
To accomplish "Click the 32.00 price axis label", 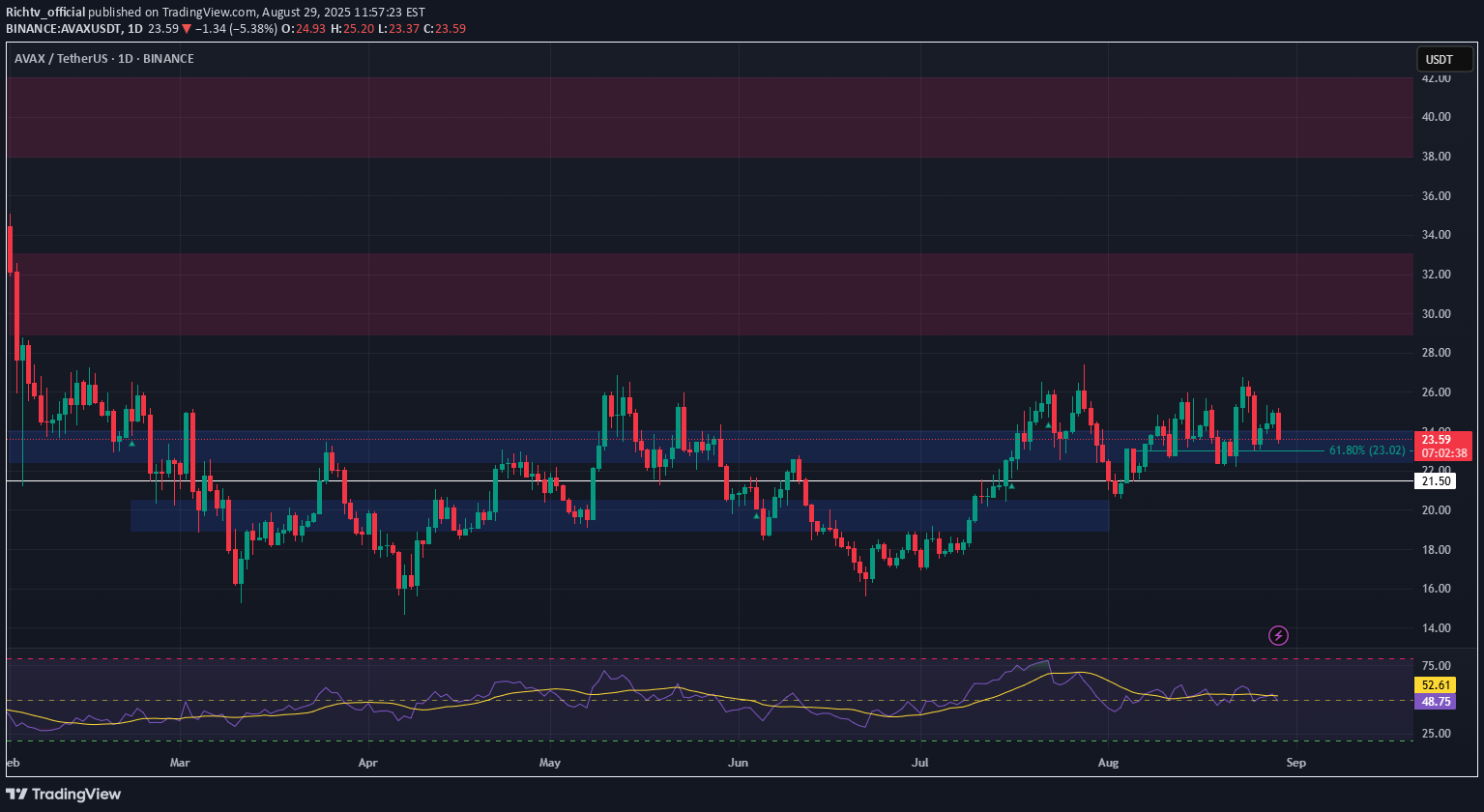I will tap(1437, 275).
